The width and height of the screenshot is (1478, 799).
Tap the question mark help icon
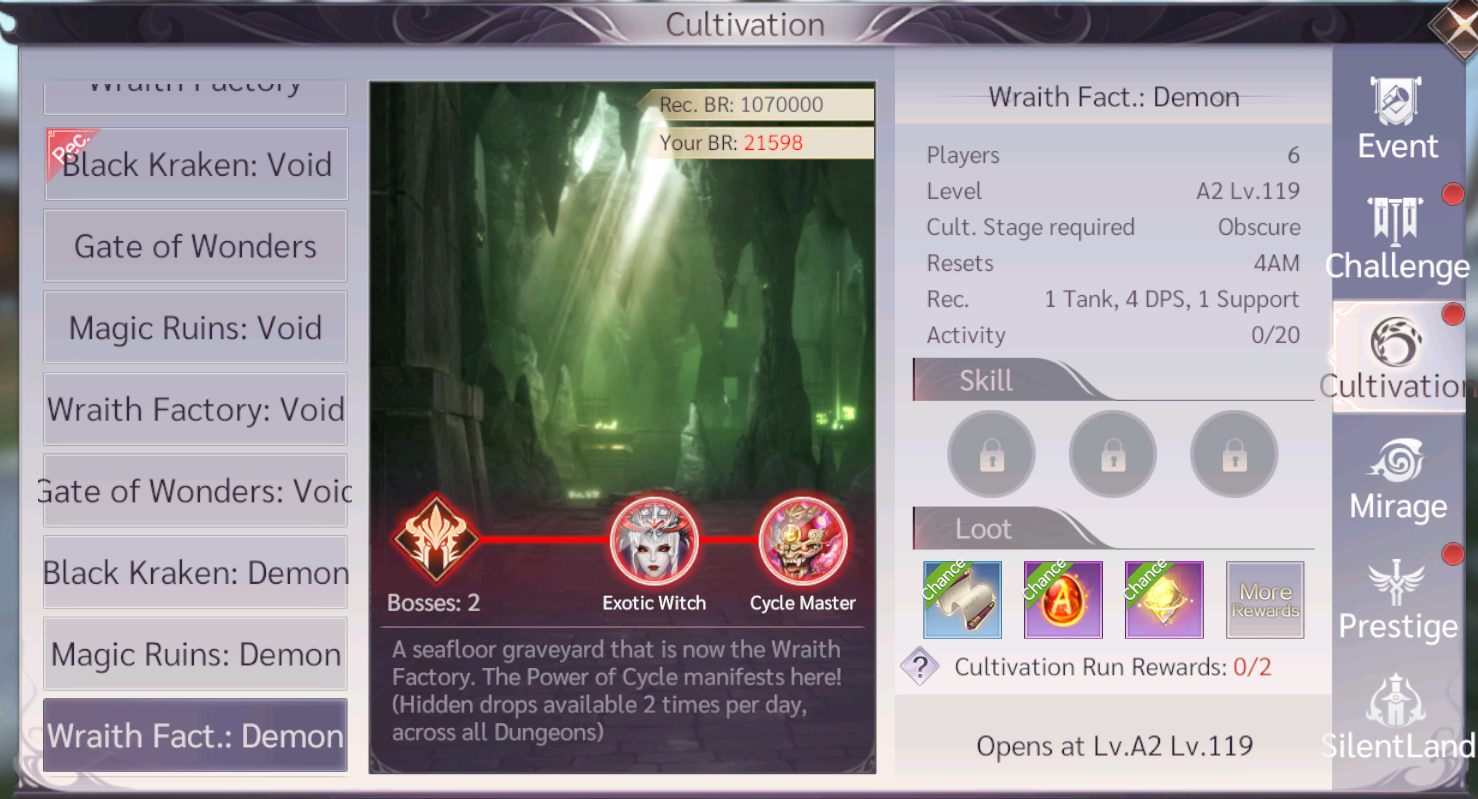[919, 667]
